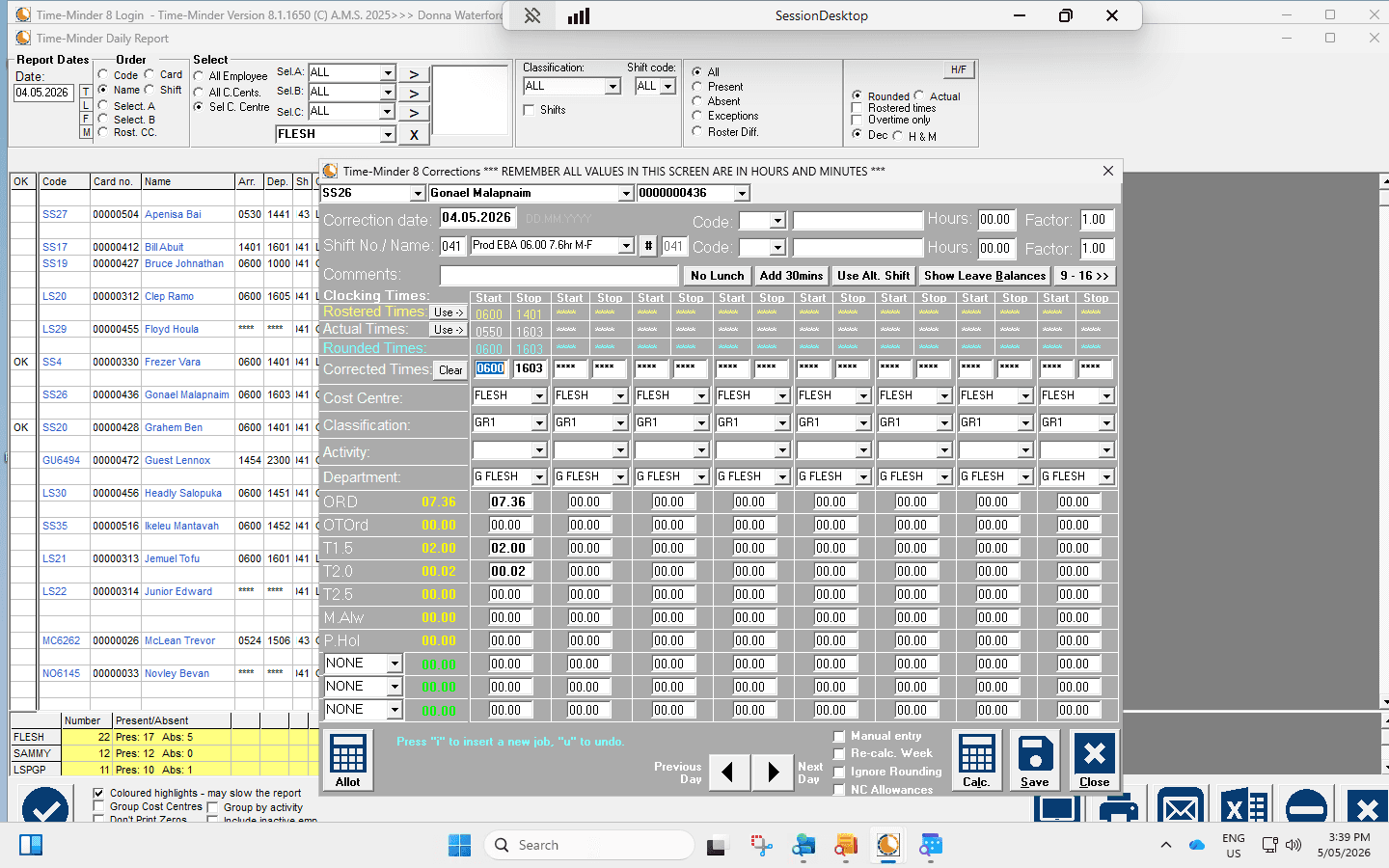Open the Prod EBA shift name dropdown
The image size is (1389, 868).
click(x=626, y=246)
